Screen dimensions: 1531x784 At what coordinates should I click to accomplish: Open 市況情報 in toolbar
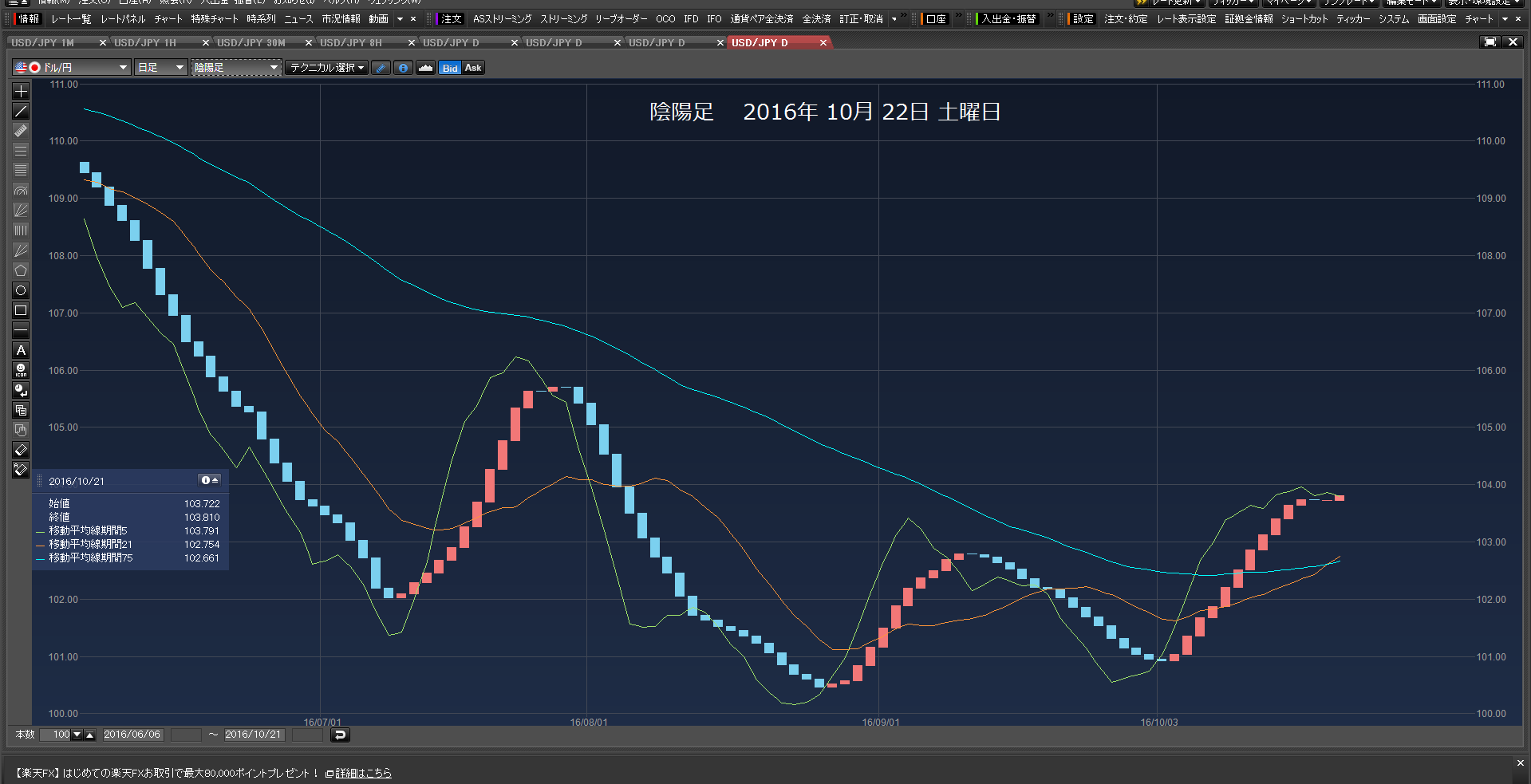(341, 19)
